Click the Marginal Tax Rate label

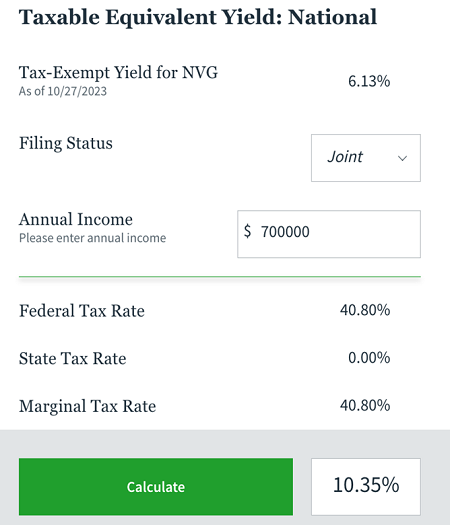[x=87, y=406]
